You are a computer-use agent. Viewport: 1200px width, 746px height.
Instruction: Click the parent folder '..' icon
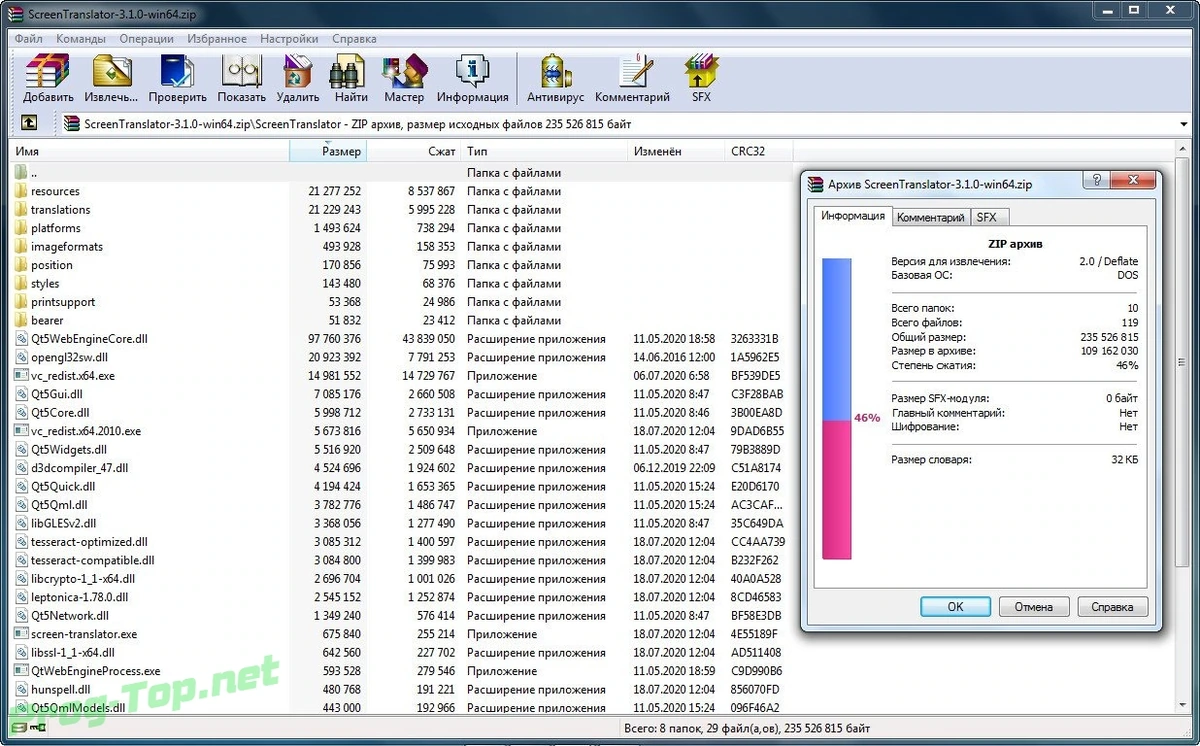(21, 173)
